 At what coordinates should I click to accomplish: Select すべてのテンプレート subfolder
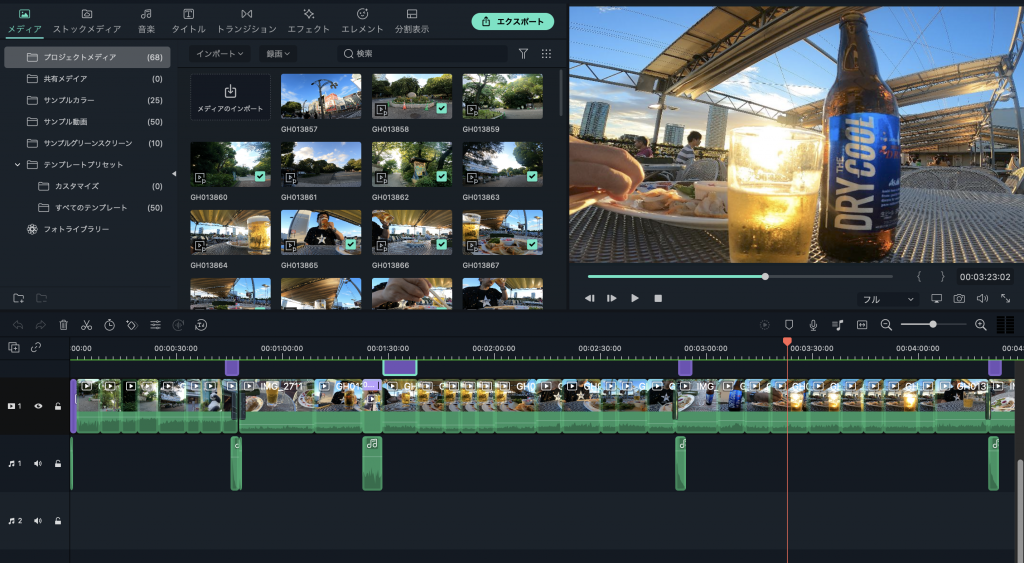[x=88, y=208]
